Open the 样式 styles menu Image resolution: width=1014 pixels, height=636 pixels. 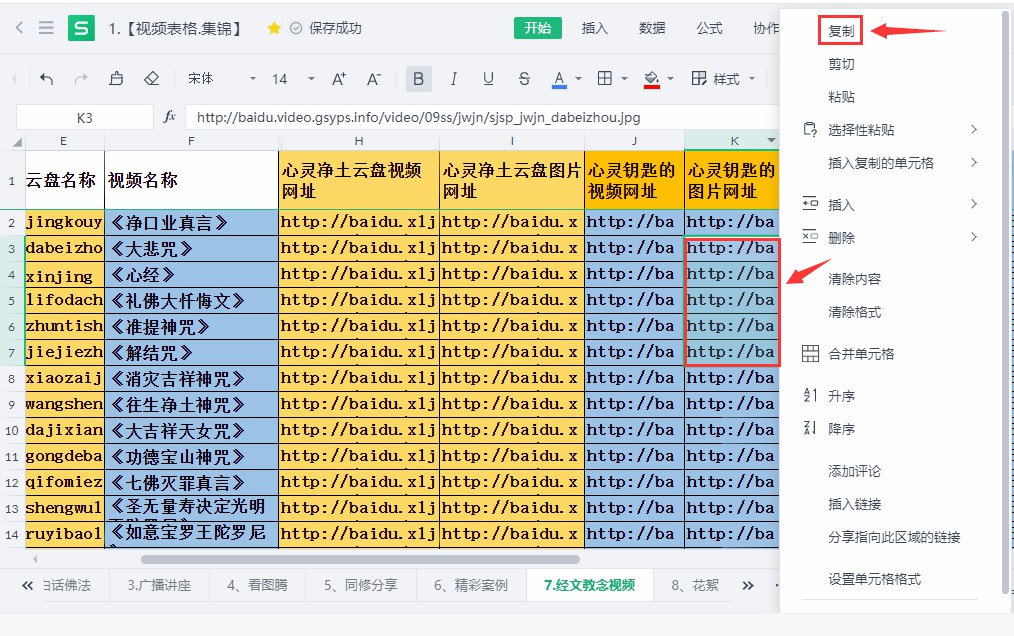click(723, 79)
